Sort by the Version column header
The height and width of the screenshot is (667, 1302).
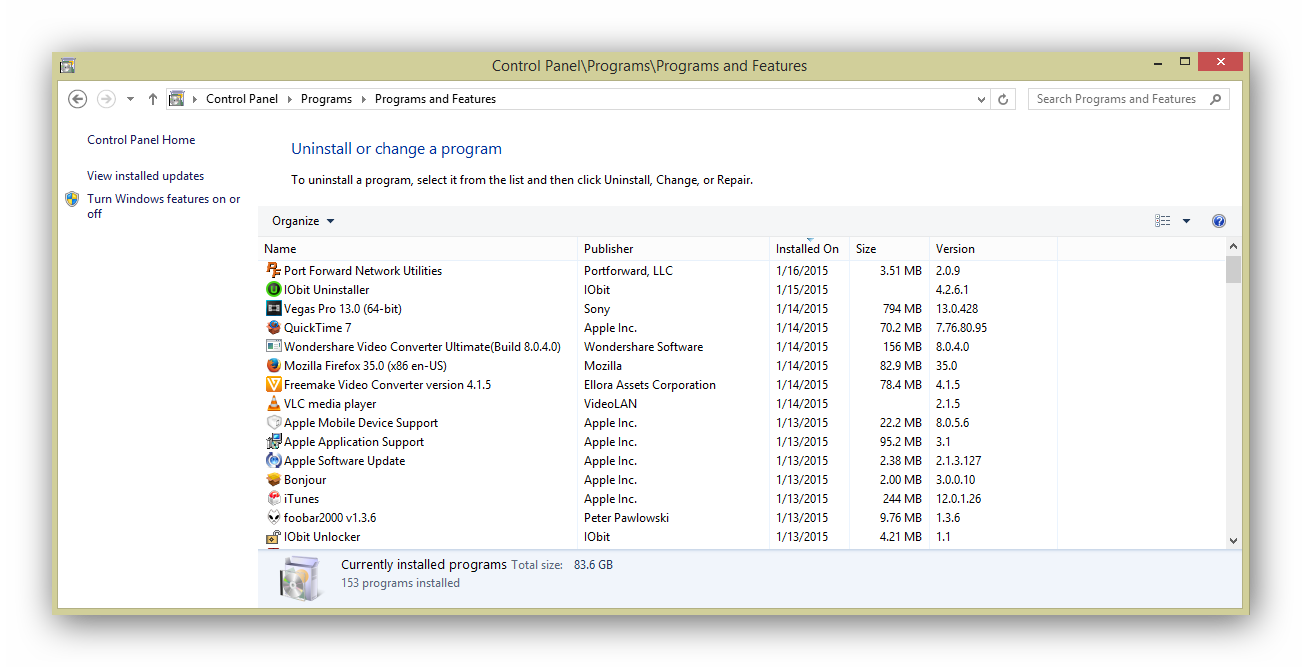click(993, 249)
